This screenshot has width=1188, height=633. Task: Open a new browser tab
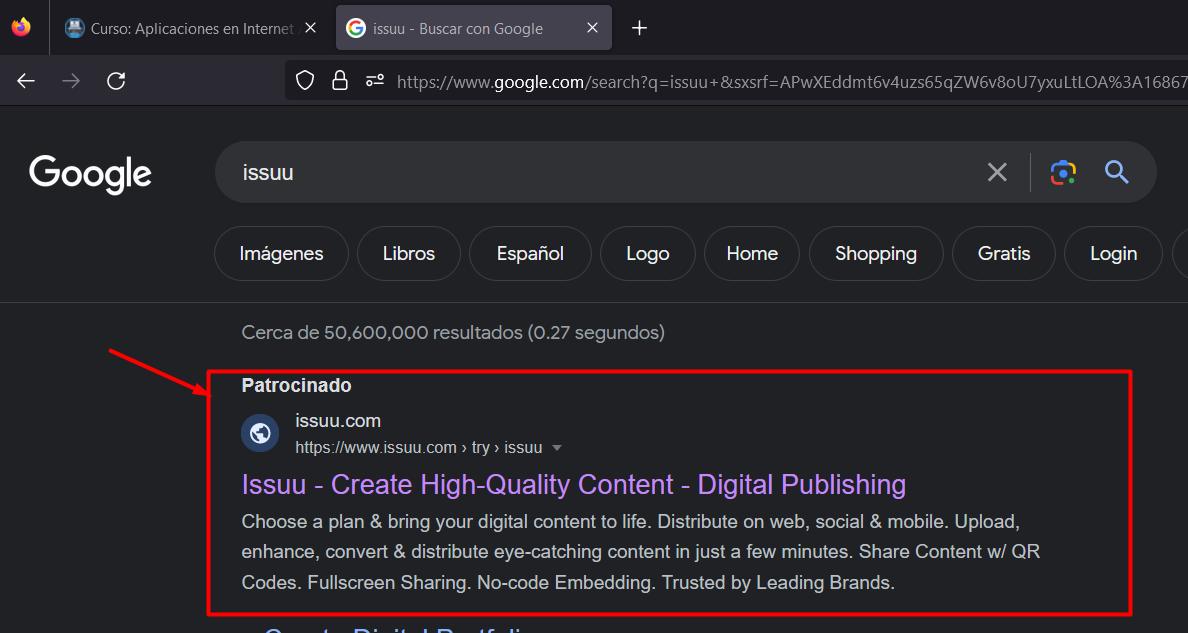point(639,28)
